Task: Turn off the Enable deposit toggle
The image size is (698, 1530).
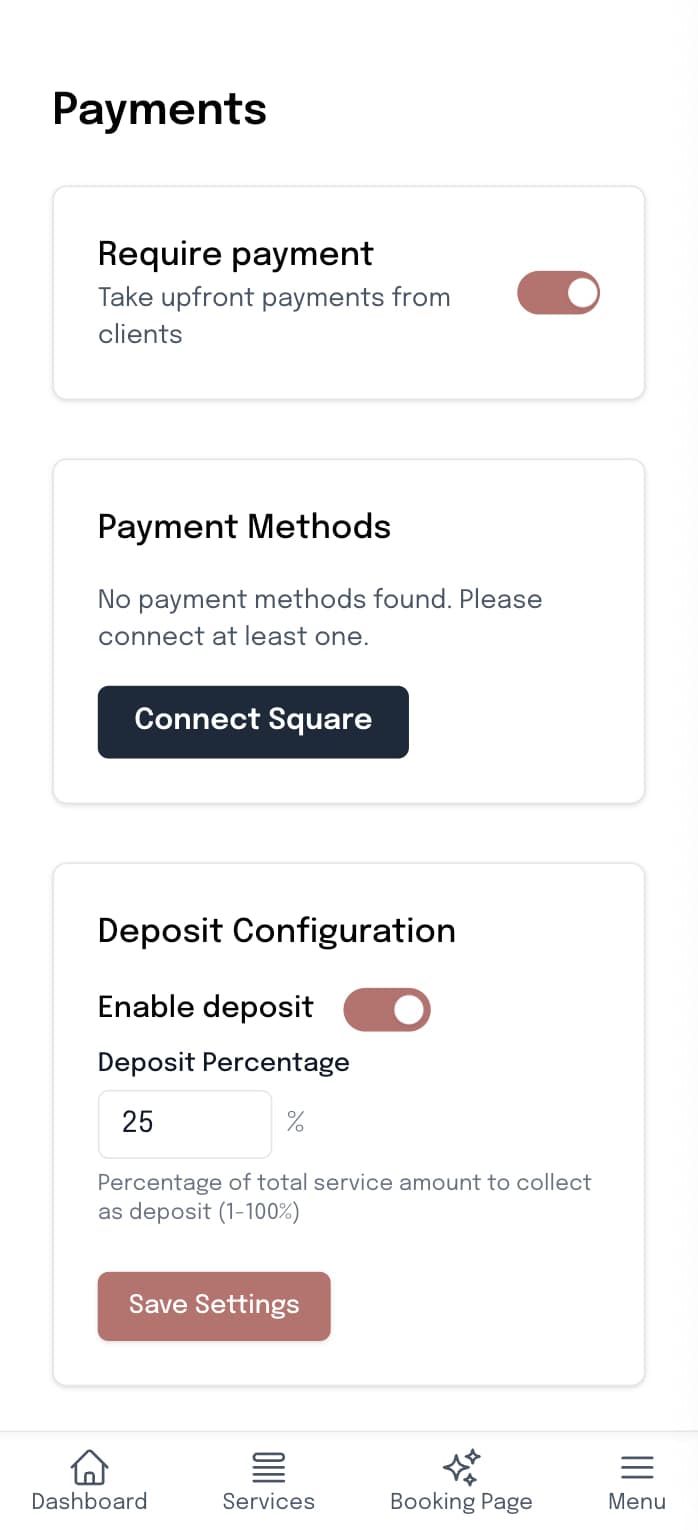Action: click(387, 1009)
